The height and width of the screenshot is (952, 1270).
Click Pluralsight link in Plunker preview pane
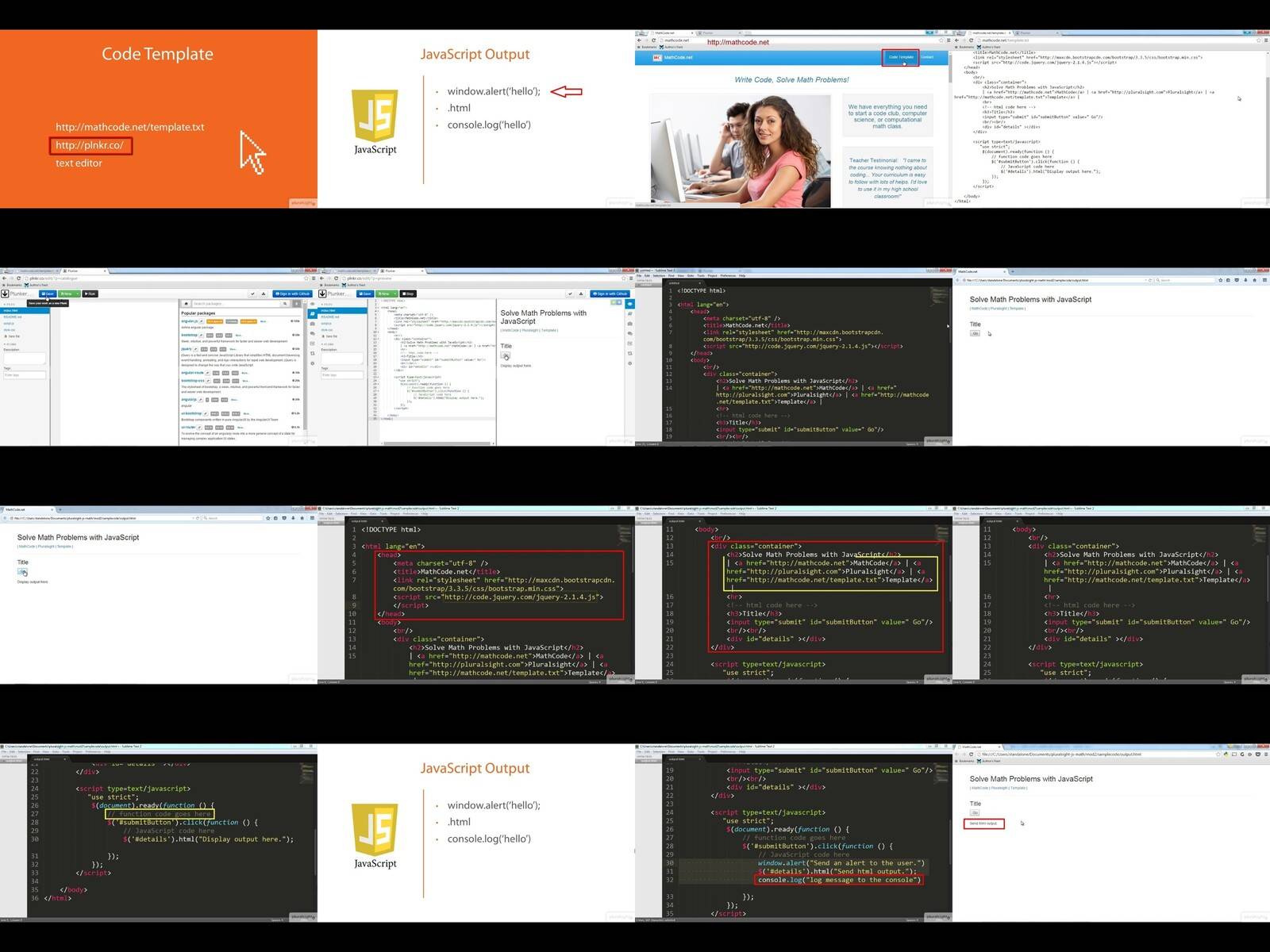tap(529, 330)
